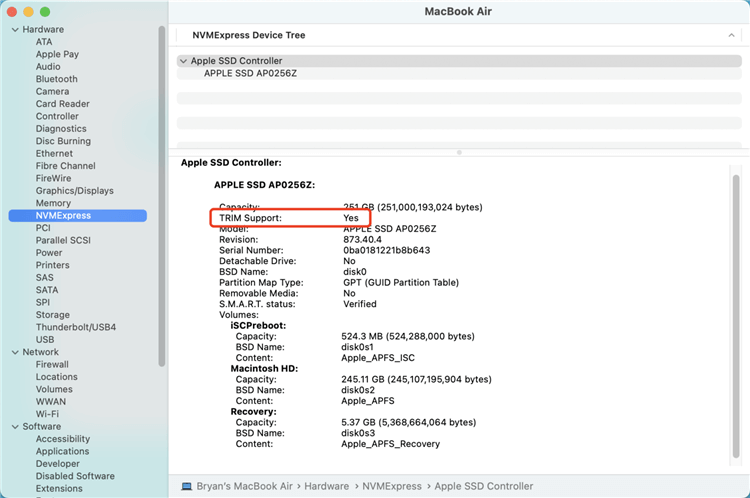750x498 pixels.
Task: Click the Recovery volume heading
Action: point(254,412)
